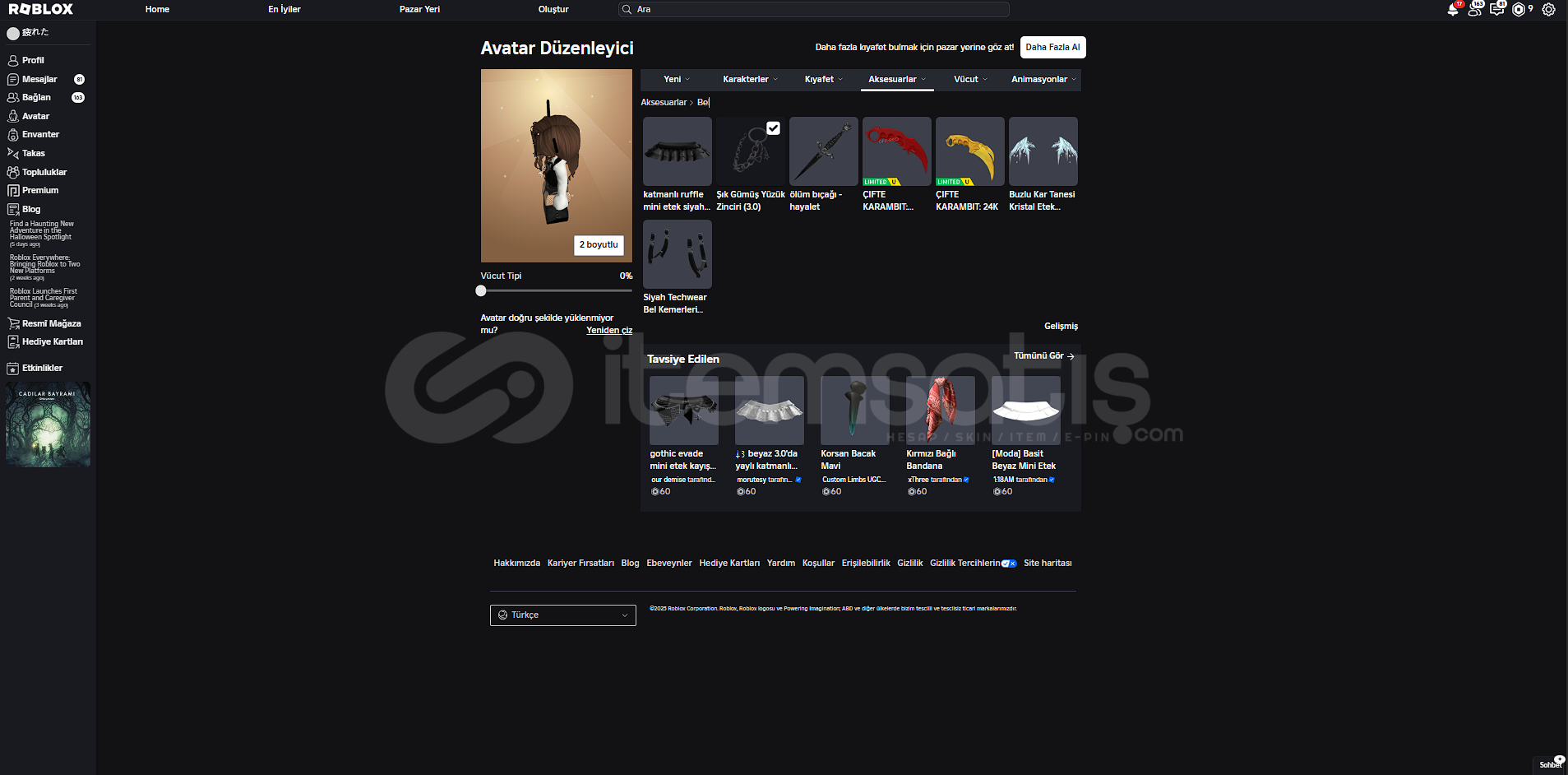Viewport: 1568px width, 775px height.
Task: Uncheck Şık Gümüş Yüzük Zinciri item
Action: click(x=773, y=128)
